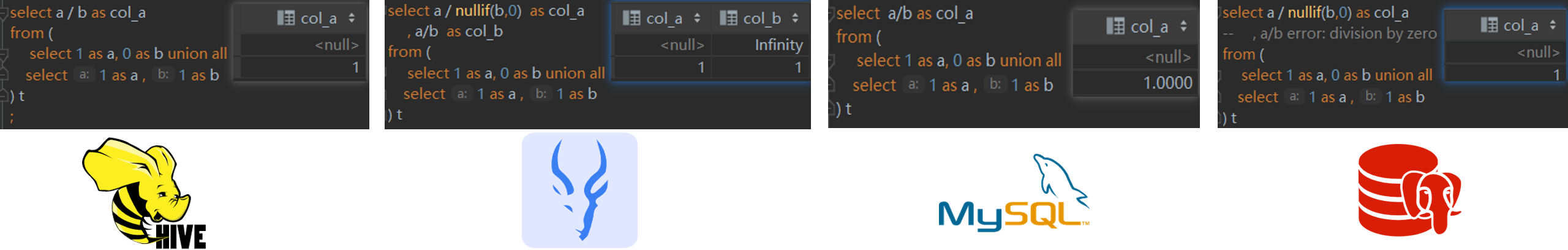The image size is (1568, 250).
Task: Select the 1.0000 result cell
Action: (1136, 83)
